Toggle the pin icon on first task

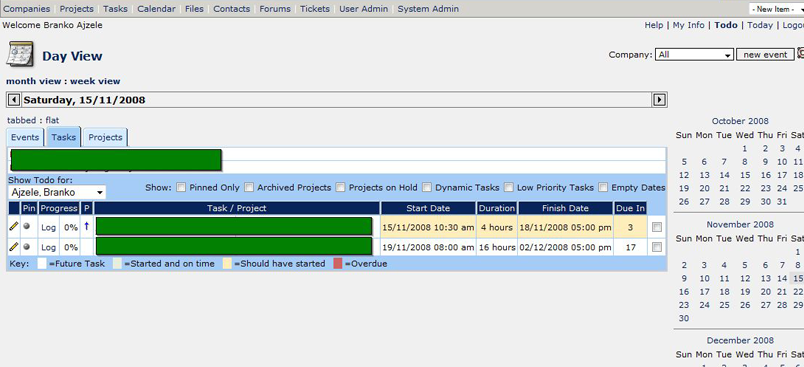(27, 226)
